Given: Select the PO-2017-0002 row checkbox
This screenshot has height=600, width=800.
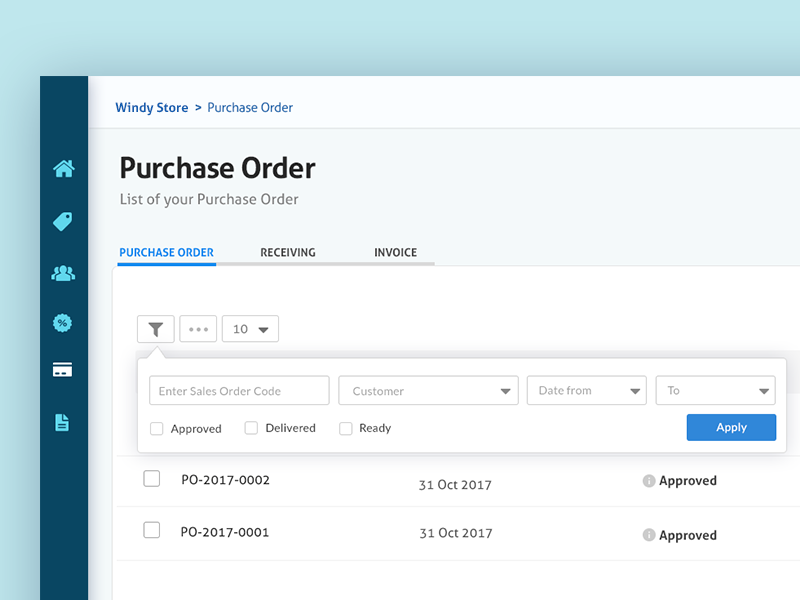Looking at the screenshot, I should (x=152, y=479).
